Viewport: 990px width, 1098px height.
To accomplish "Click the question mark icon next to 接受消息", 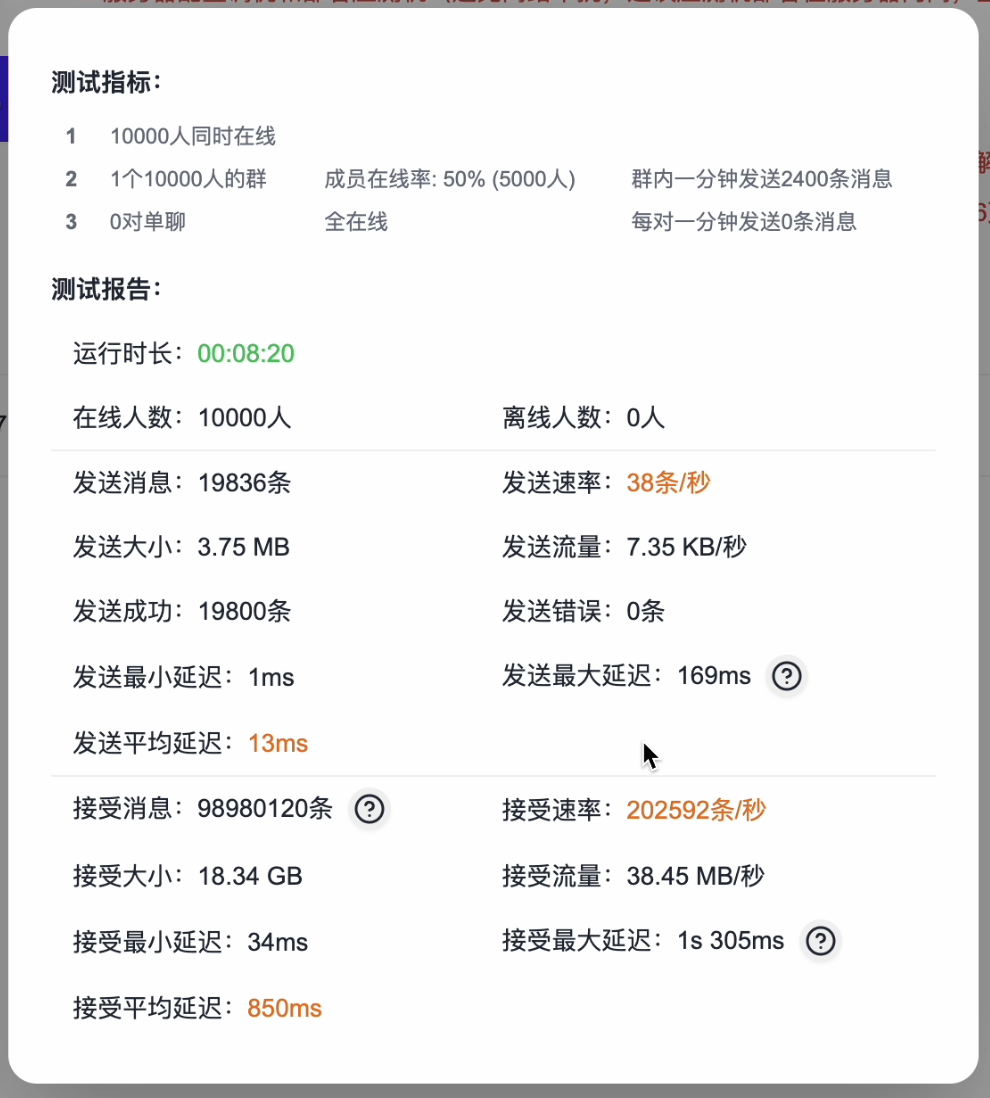I will [x=369, y=810].
